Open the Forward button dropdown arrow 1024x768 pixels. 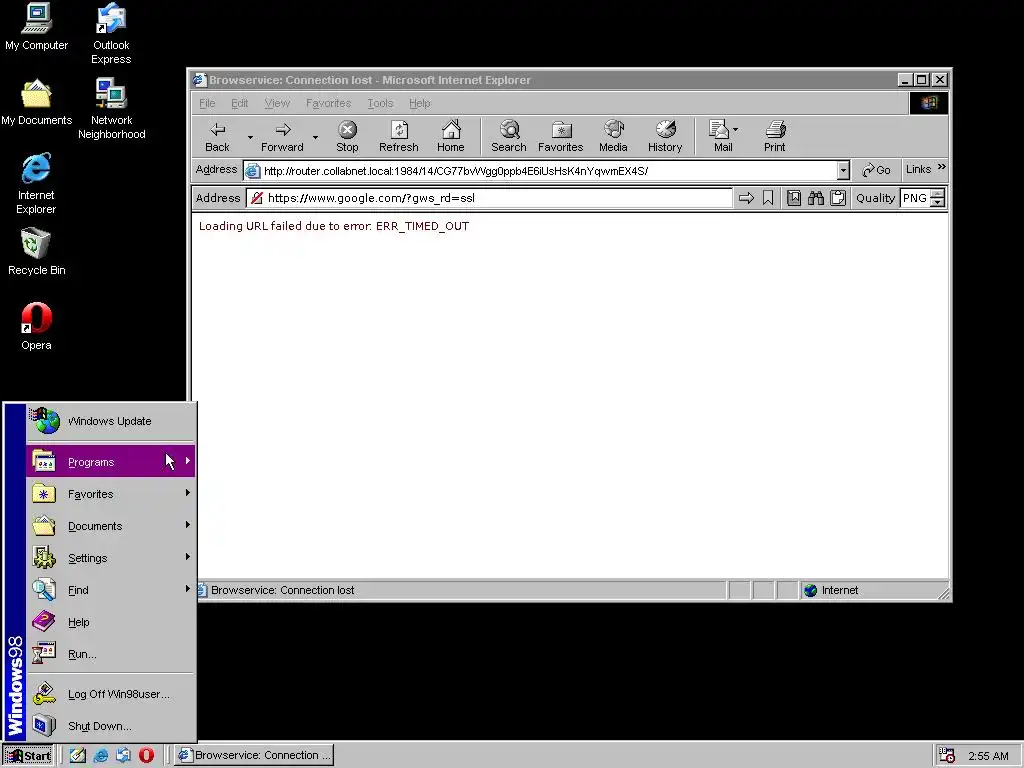pos(315,136)
